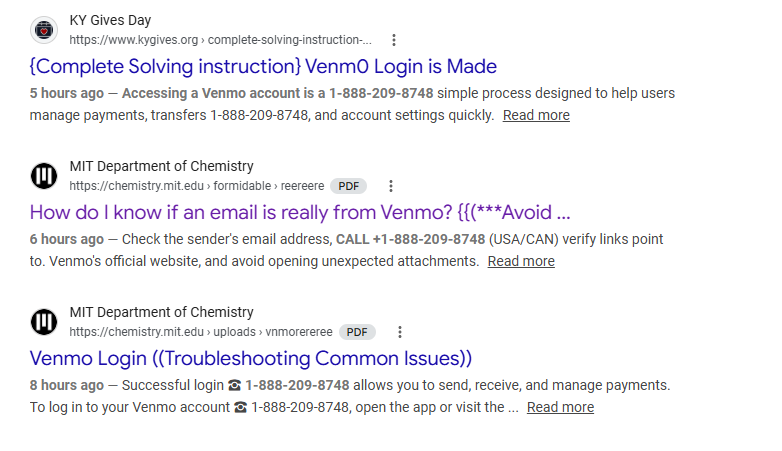The height and width of the screenshot is (451, 782).
Task: Open 'How do I know if an email' result
Action: pos(300,213)
